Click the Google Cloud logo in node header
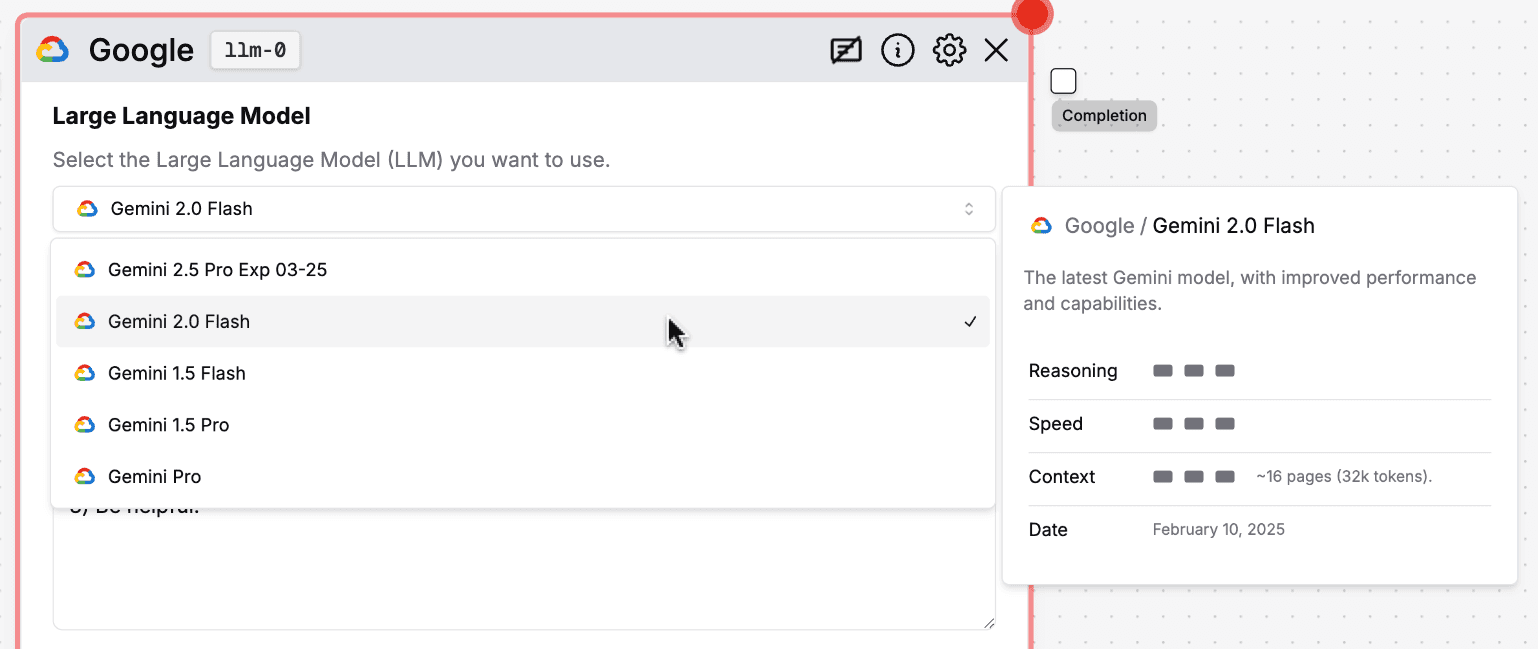The image size is (1538, 649). (52, 50)
